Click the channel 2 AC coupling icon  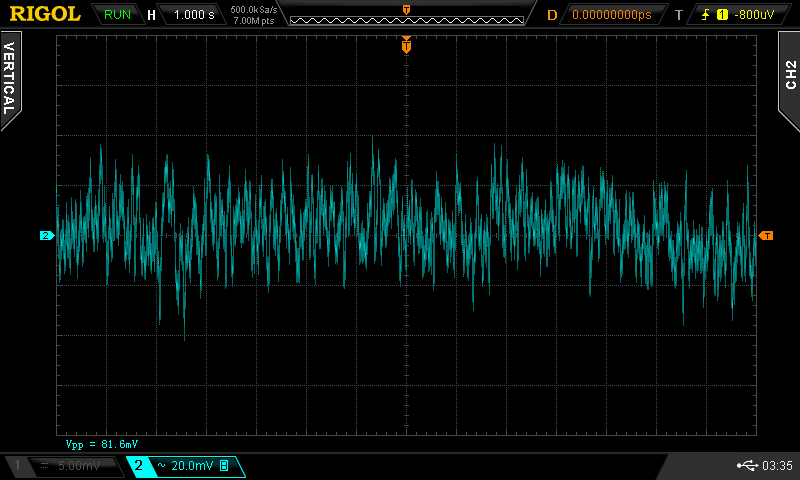[161, 465]
